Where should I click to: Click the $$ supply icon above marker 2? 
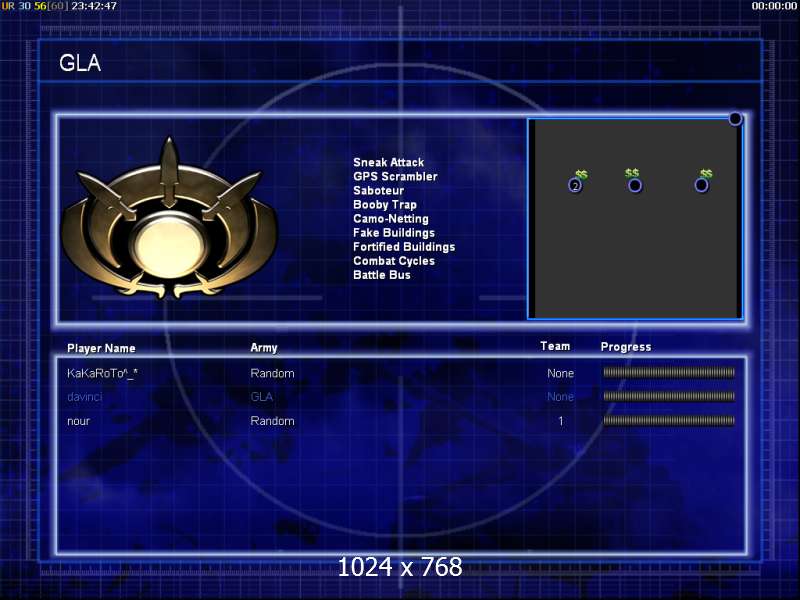pos(581,174)
